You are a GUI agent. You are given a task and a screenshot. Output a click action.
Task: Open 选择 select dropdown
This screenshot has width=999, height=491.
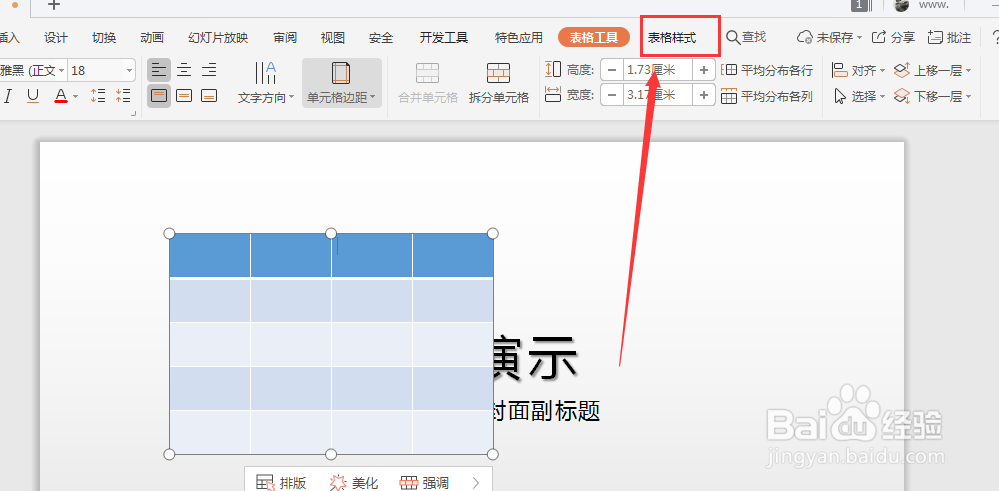(858, 97)
